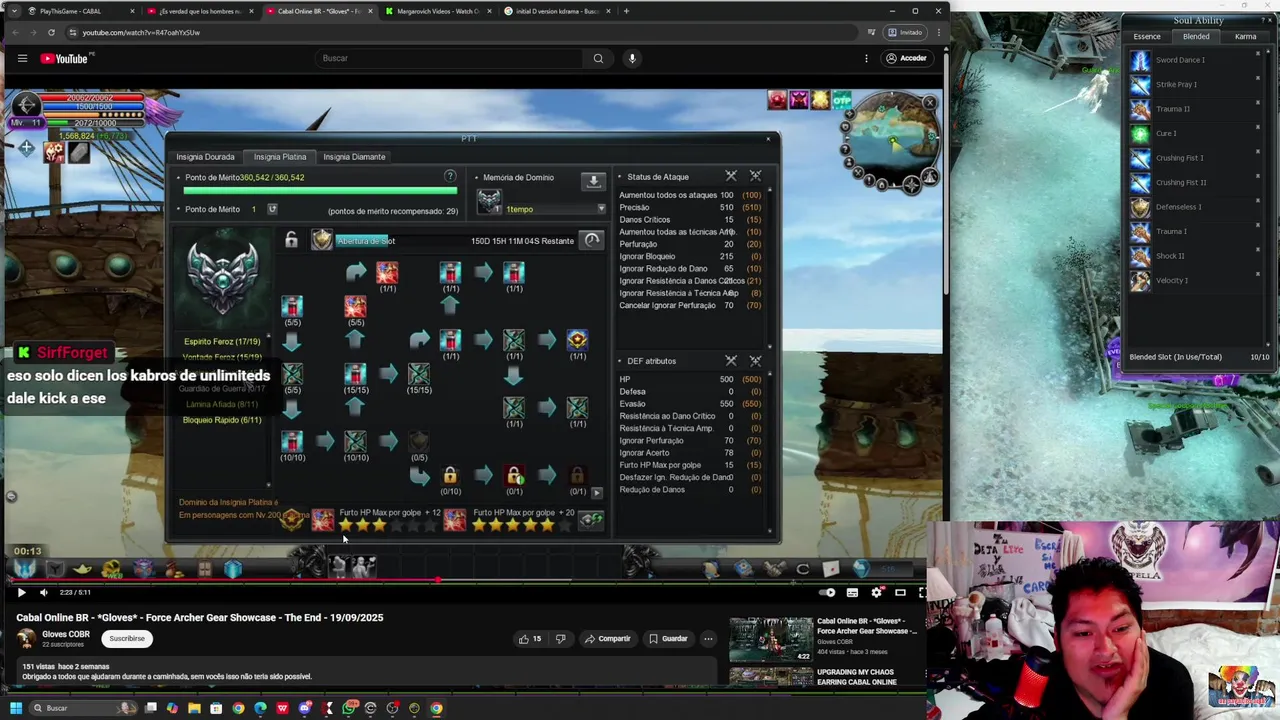
Task: Play the video with the play button
Action: (x=21, y=592)
